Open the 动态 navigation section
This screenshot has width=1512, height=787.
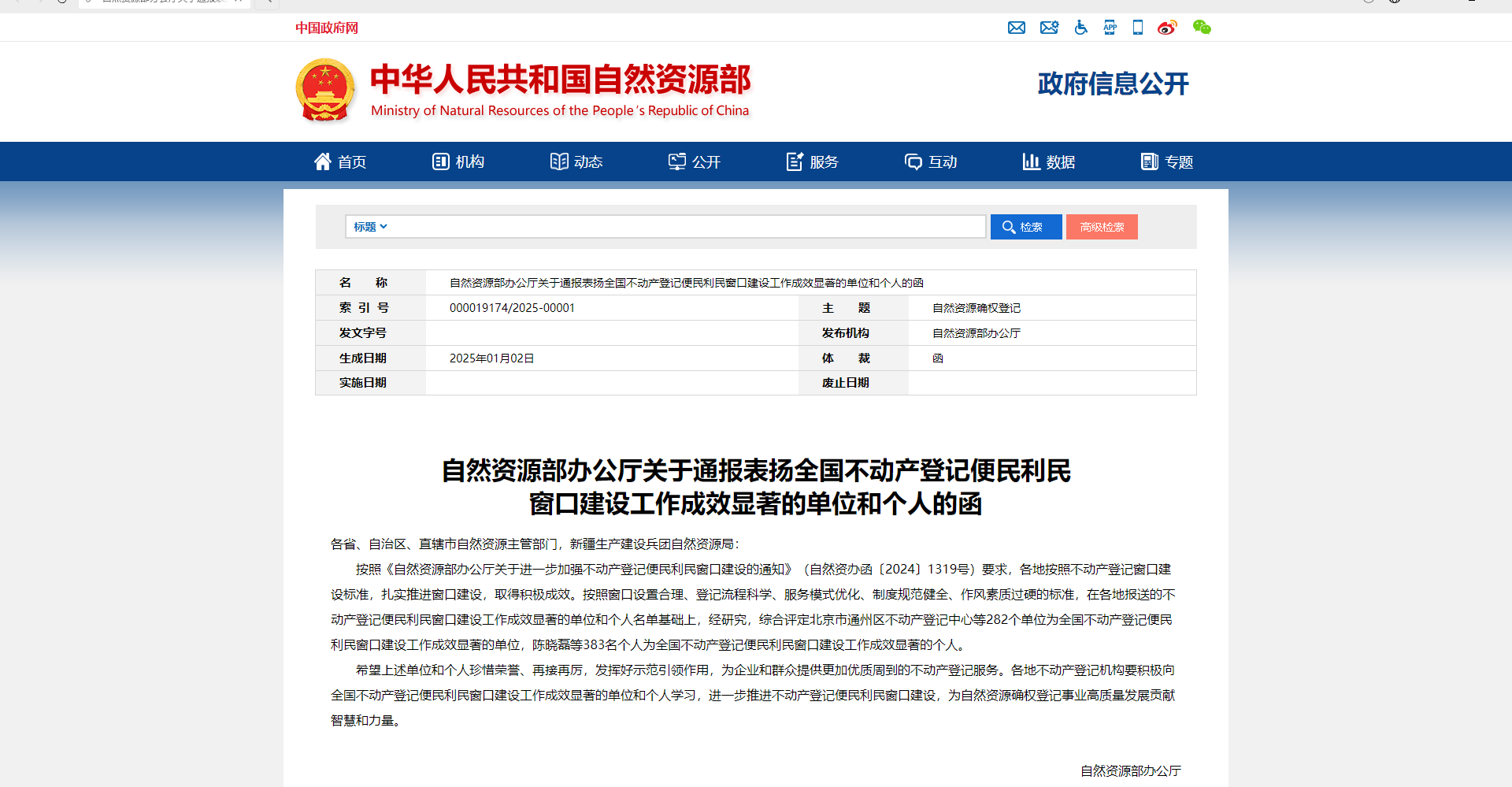[576, 161]
